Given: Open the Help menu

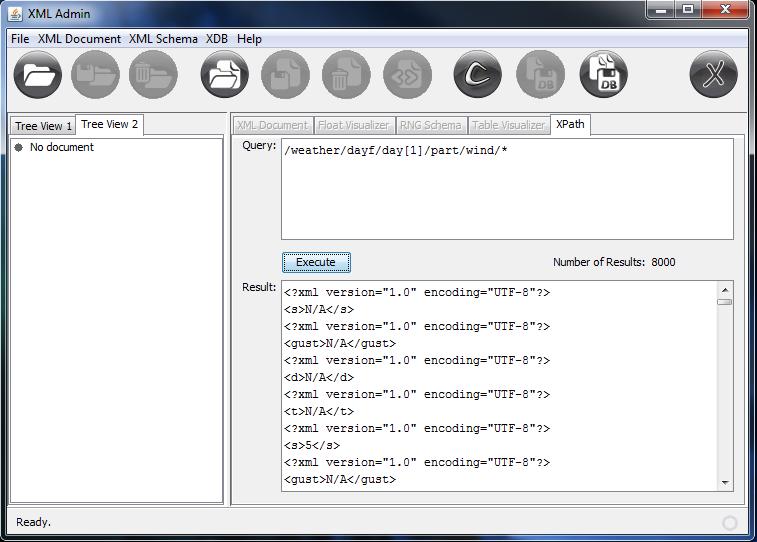Looking at the screenshot, I should (249, 39).
